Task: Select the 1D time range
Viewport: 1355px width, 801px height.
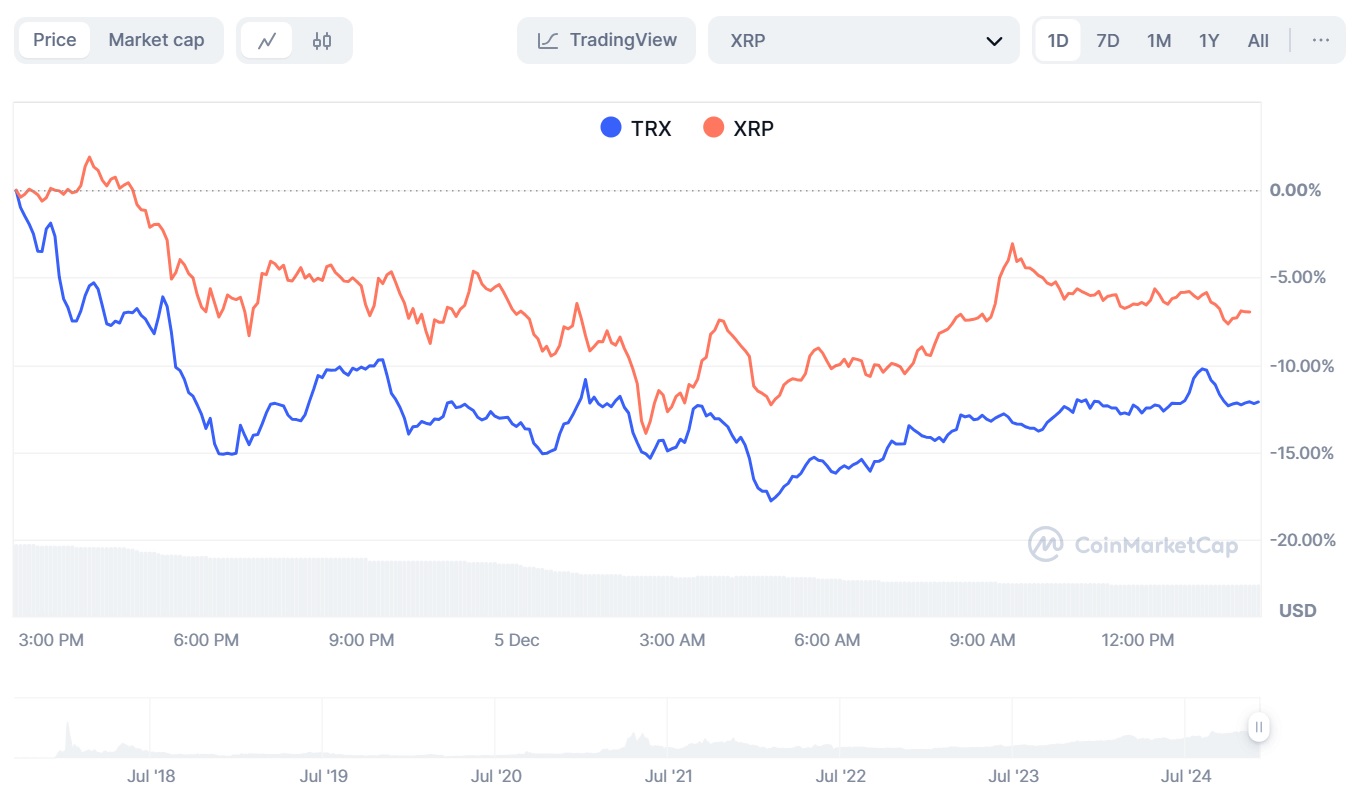Action: [1058, 41]
